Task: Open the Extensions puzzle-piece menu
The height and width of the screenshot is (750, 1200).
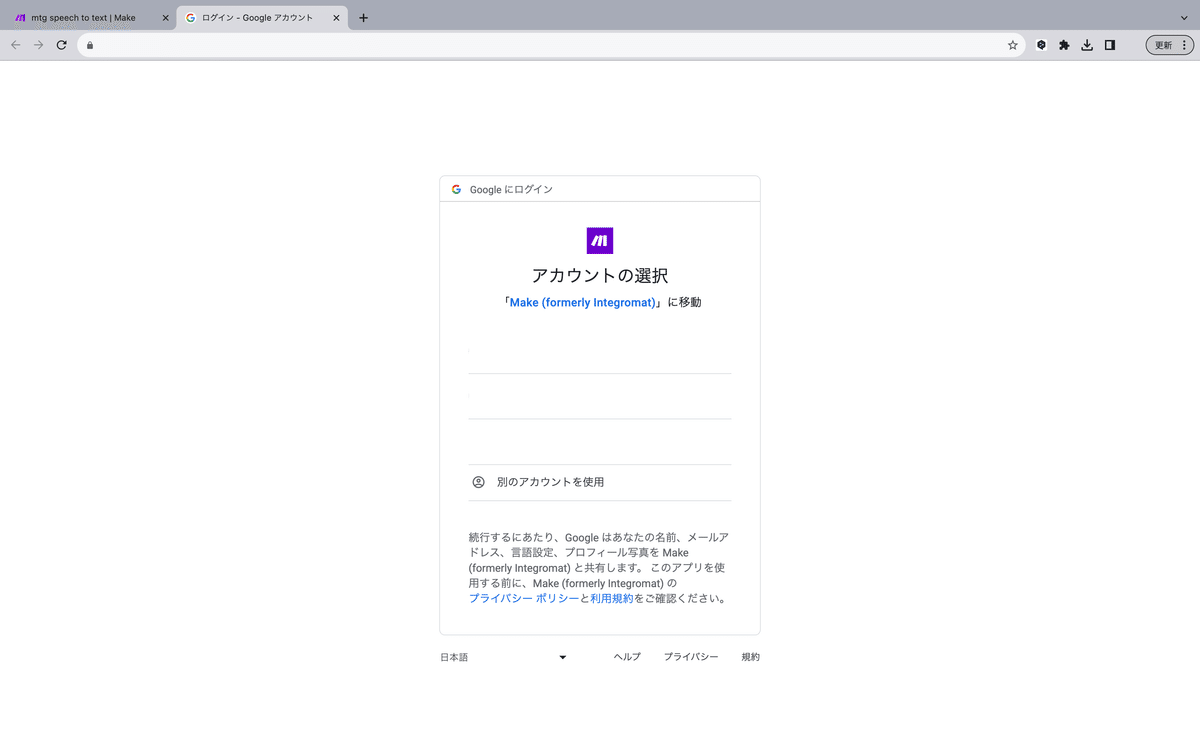Action: [x=1064, y=45]
